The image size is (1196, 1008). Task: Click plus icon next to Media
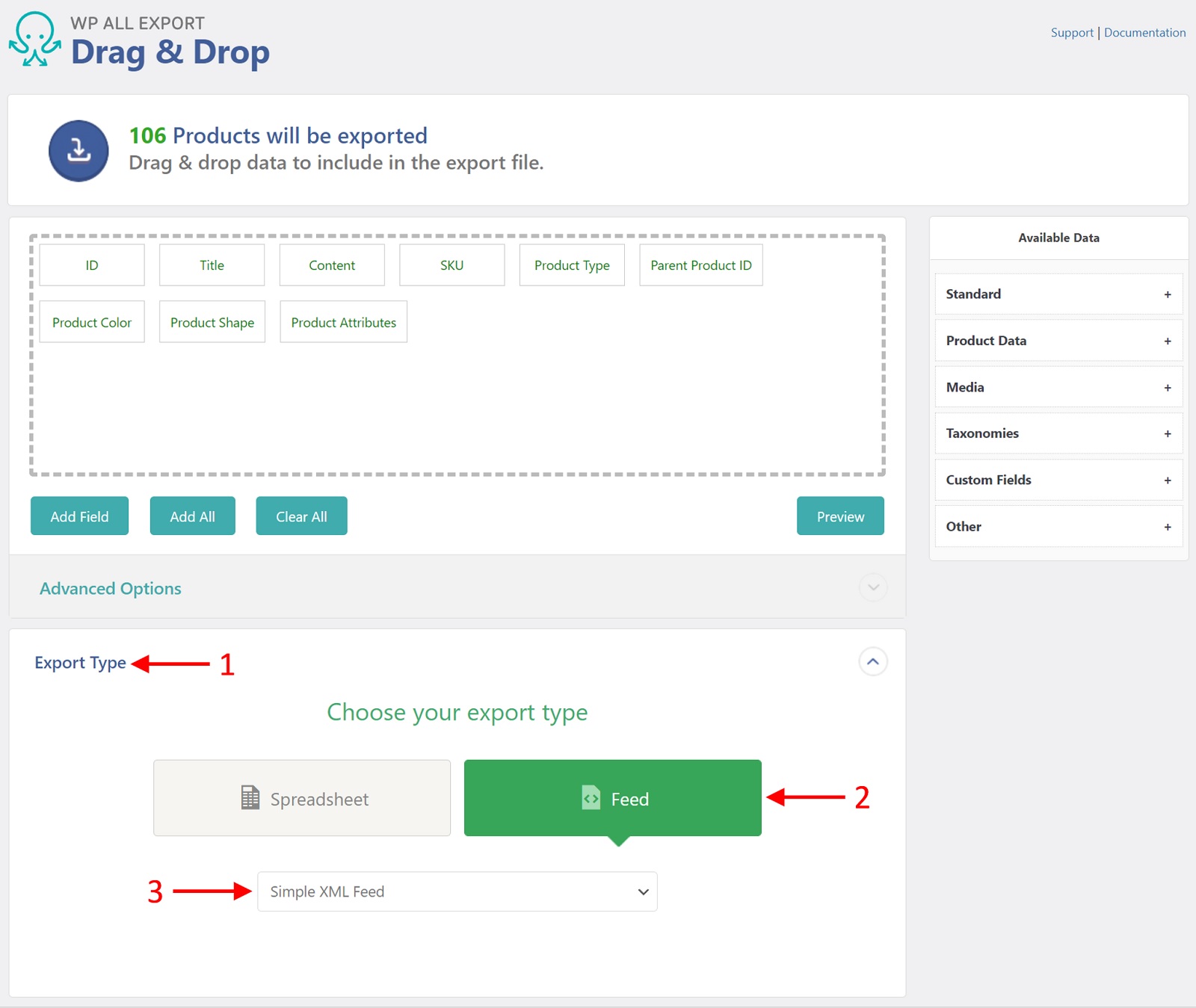click(x=1167, y=388)
